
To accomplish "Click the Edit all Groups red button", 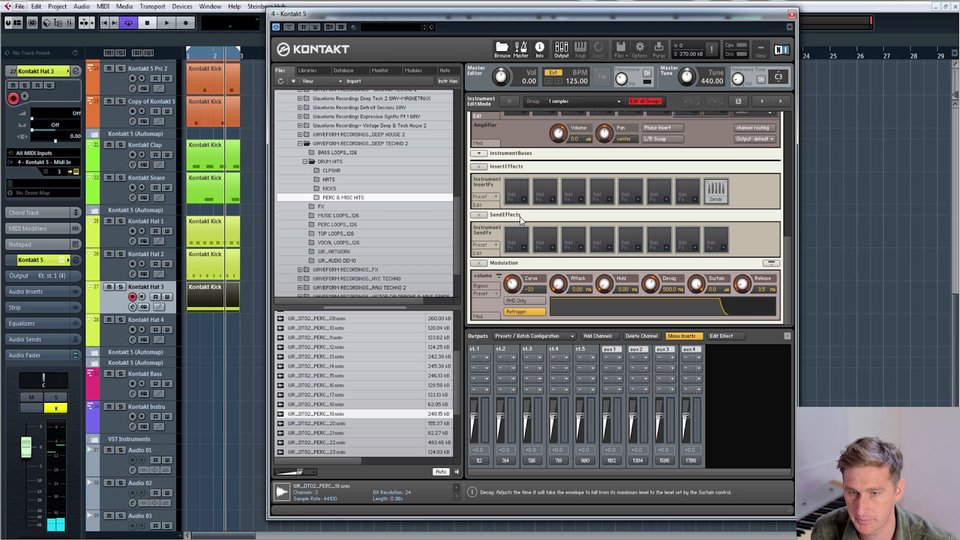I will tap(645, 101).
